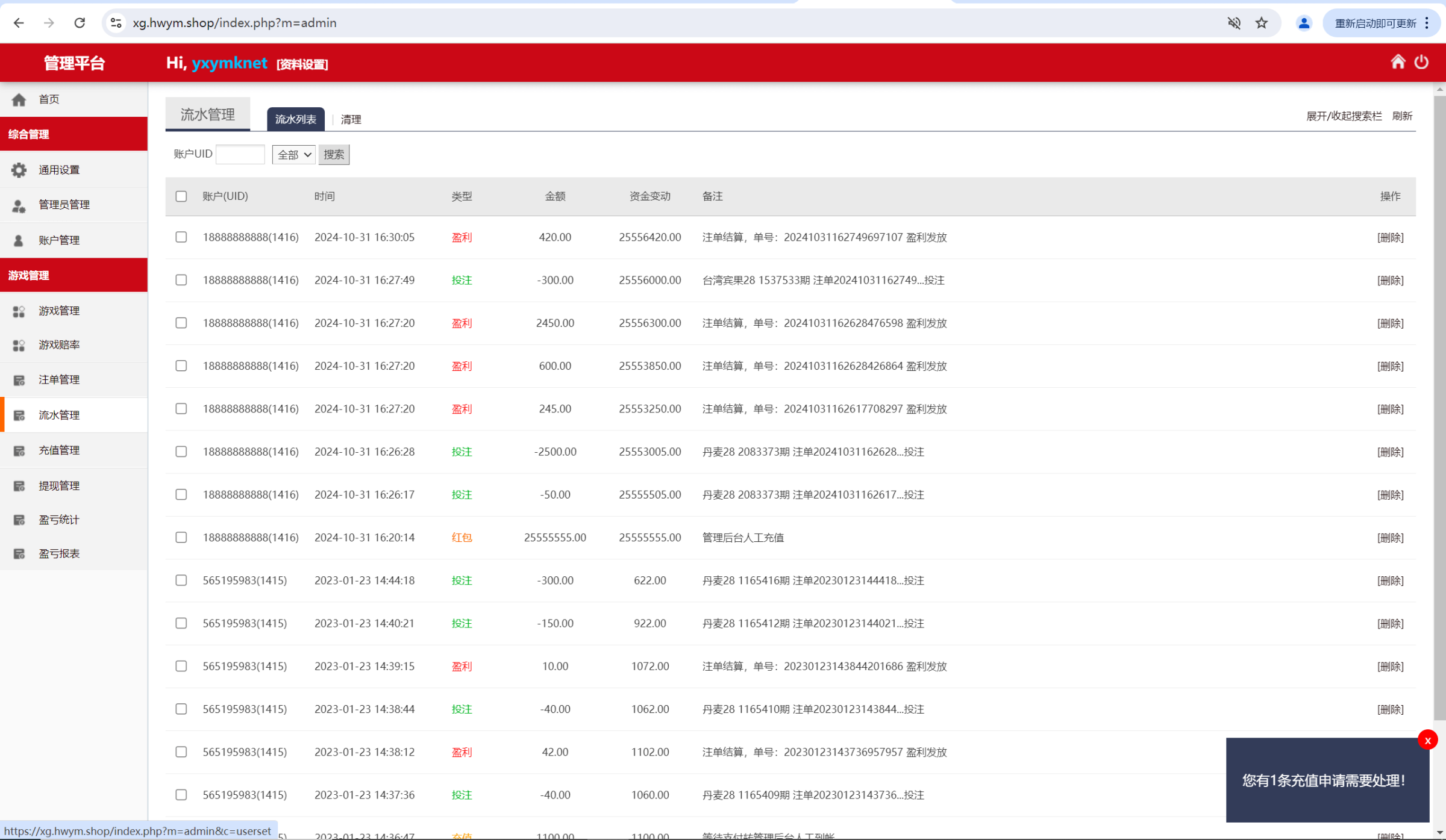
Task: Click the 管理员管理 sidebar icon
Action: tap(19, 205)
